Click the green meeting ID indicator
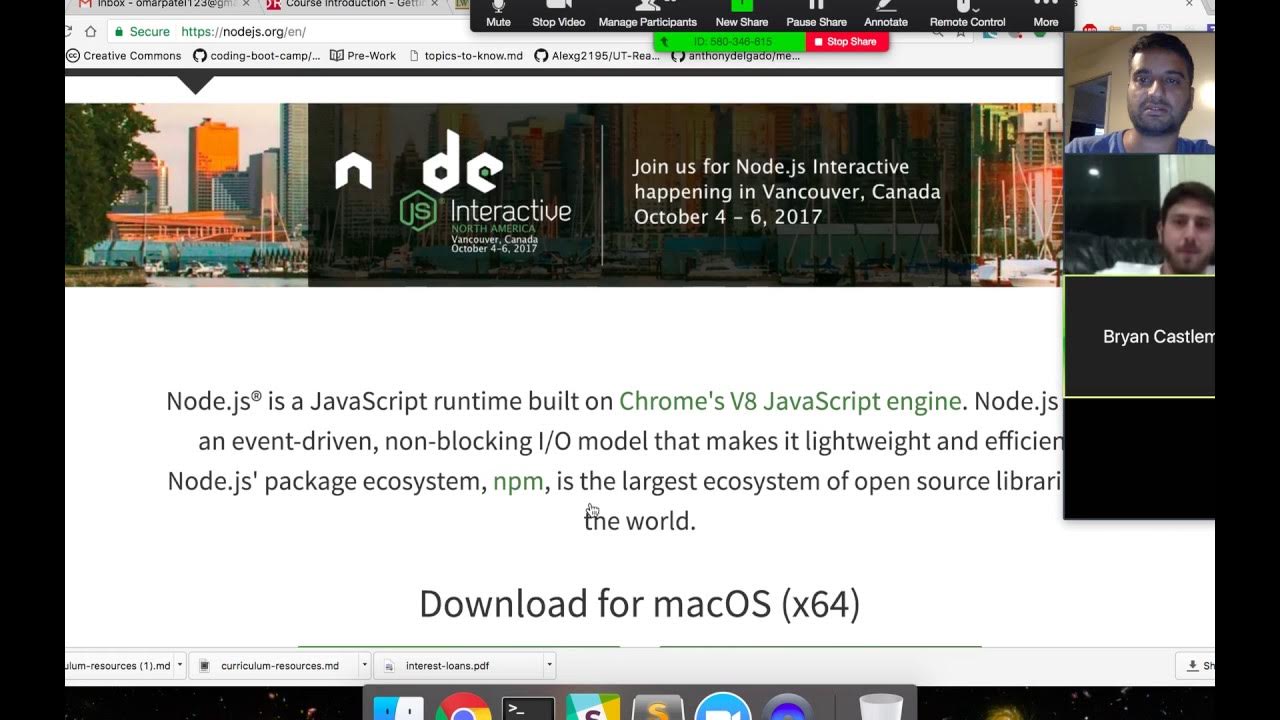Viewport: 1280px width, 720px height. point(730,42)
